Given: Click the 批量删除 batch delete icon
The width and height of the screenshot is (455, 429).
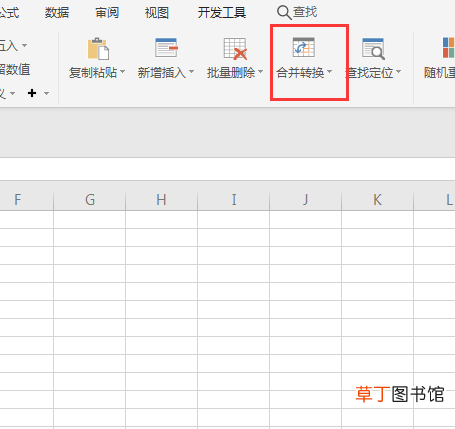Looking at the screenshot, I should coord(235,49).
